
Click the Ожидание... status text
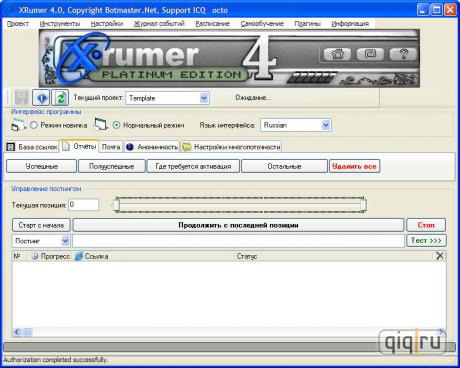point(253,98)
